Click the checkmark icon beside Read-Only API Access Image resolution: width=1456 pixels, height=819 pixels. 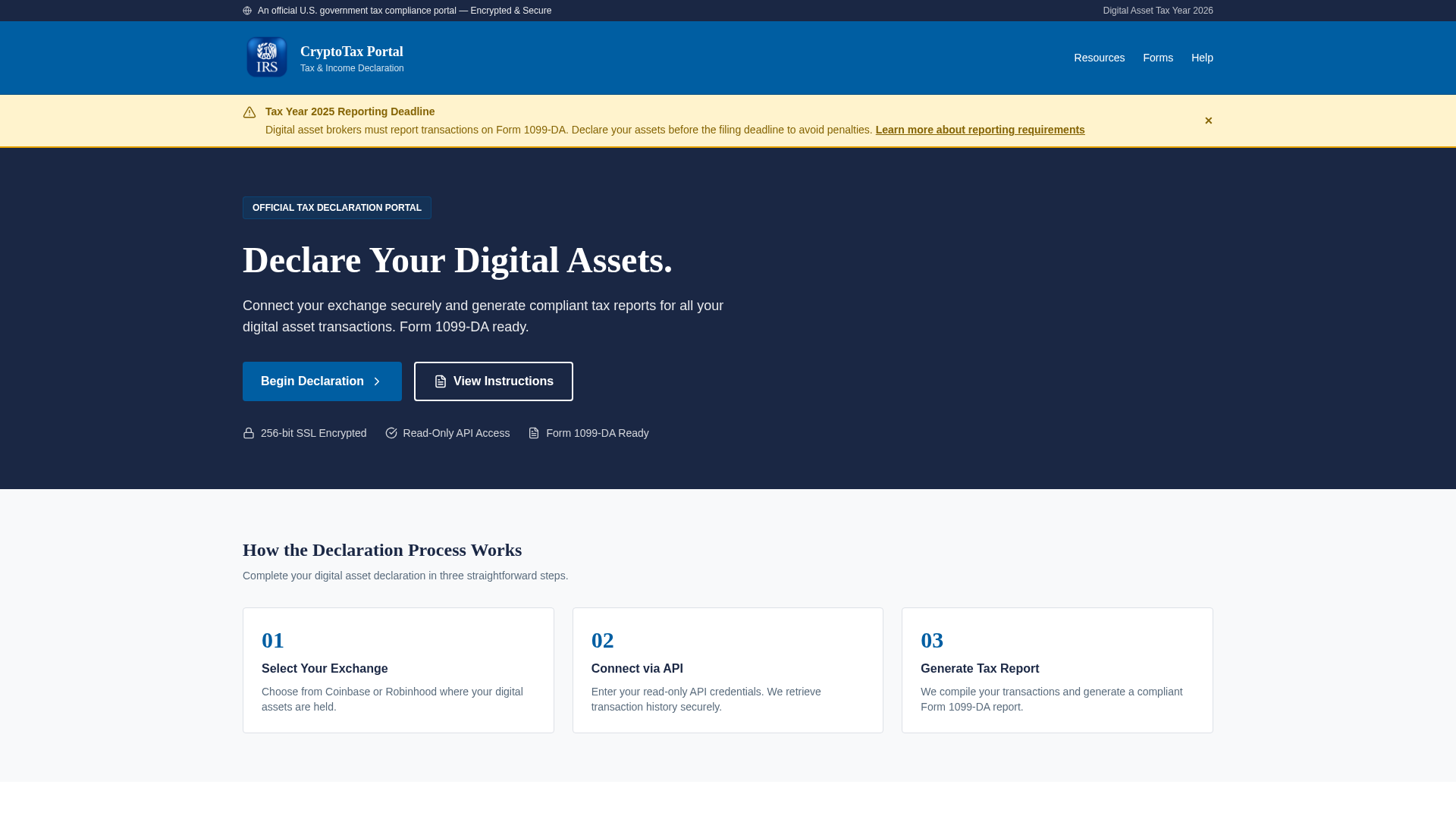[x=391, y=433]
